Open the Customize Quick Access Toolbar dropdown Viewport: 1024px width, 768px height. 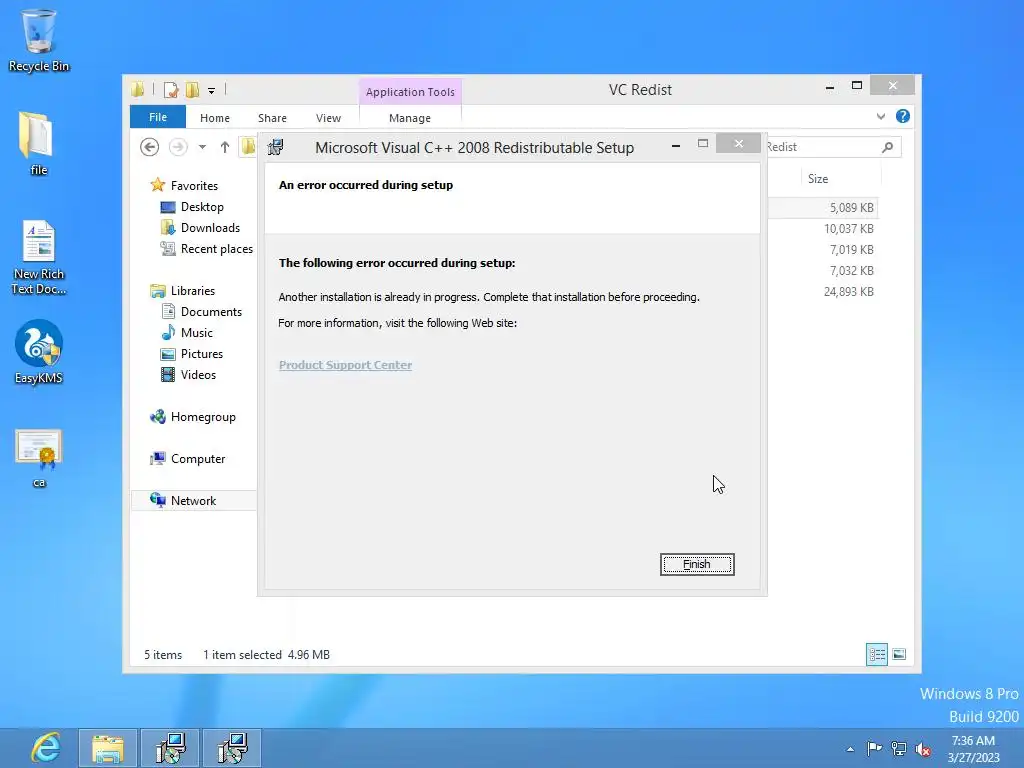(212, 91)
